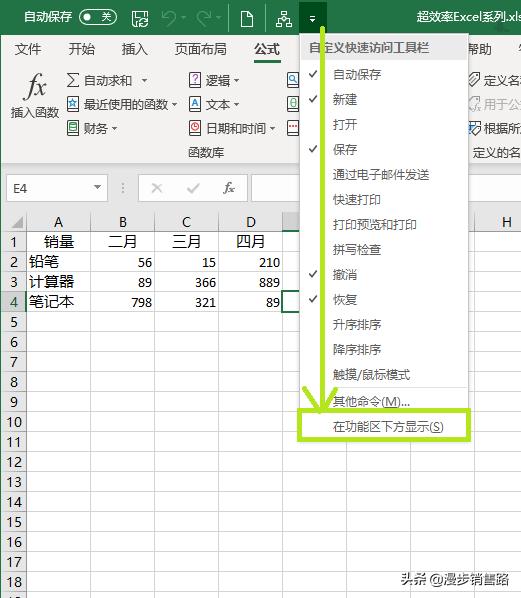Uncheck 撤消 in the customize menu
Screen dimensions: 521x598
384,275
